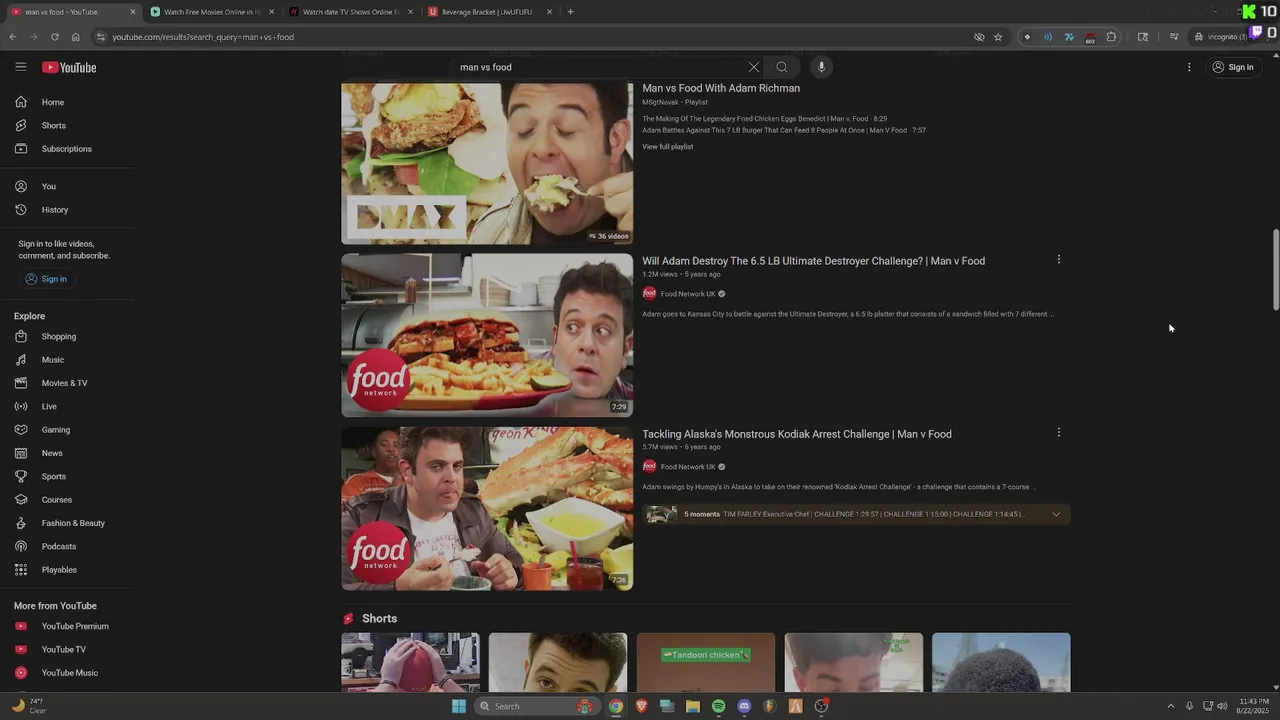This screenshot has width=1280, height=720.
Task: Switch to the Beverage Bracket tab
Action: tap(489, 12)
